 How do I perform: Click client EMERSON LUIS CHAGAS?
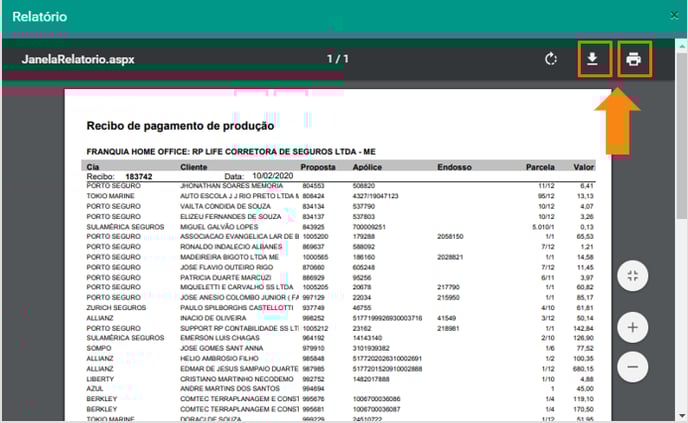pyautogui.click(x=219, y=338)
